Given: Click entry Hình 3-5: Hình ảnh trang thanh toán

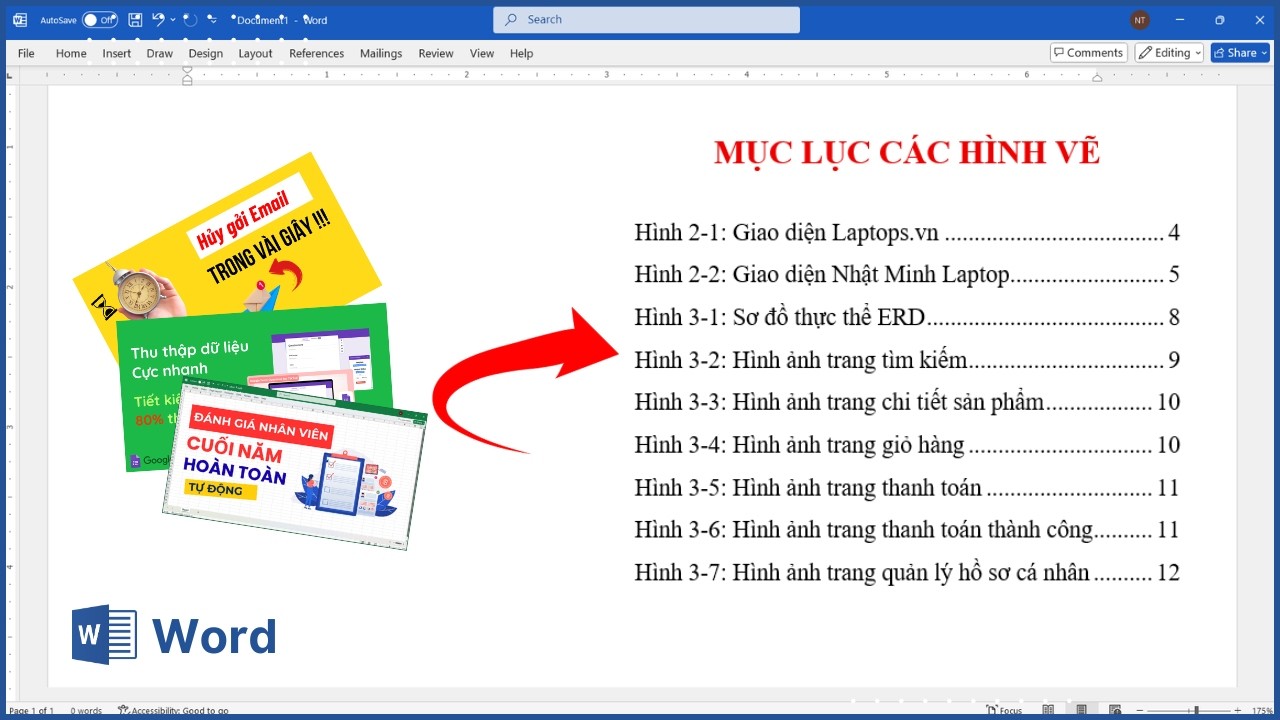Looking at the screenshot, I should 907,488.
